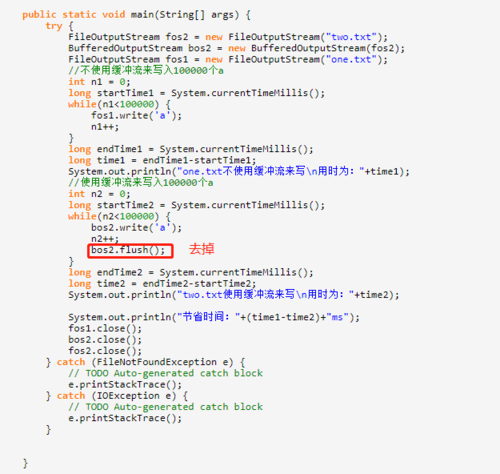Image resolution: width=500 pixels, height=474 pixels.
Task: Click the int n1 = 0 line
Action: tap(99, 82)
